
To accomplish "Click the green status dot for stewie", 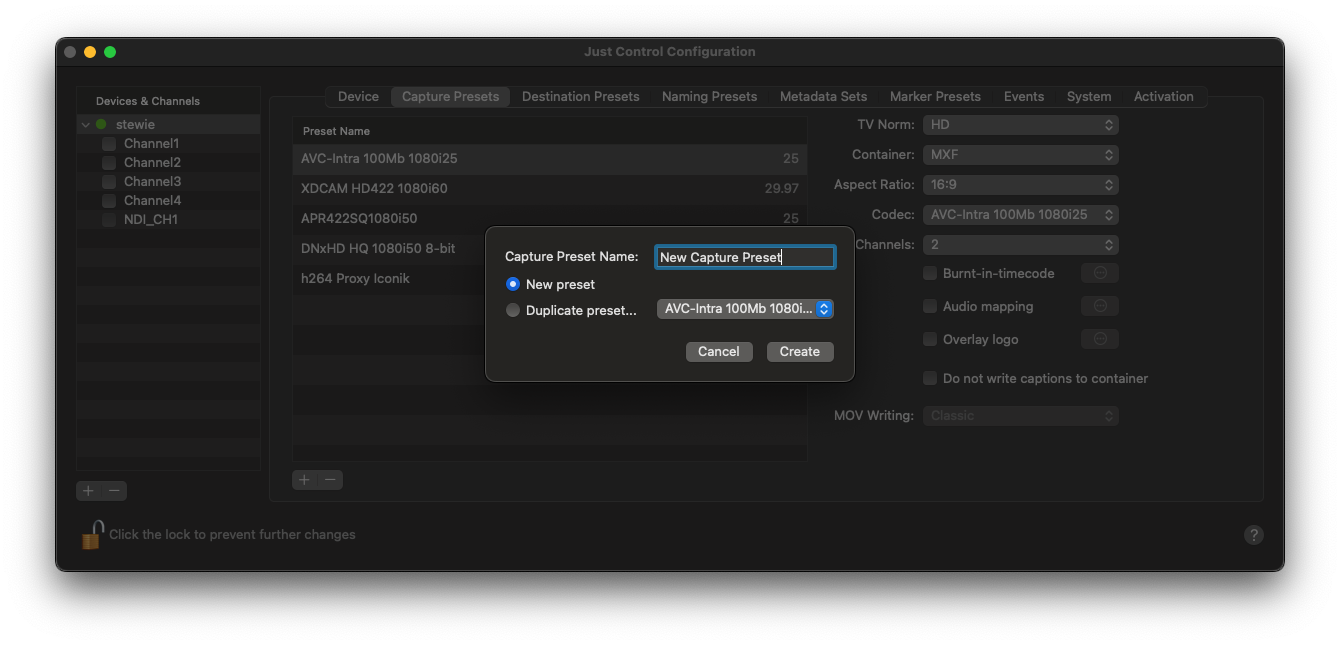I will pyautogui.click(x=101, y=125).
